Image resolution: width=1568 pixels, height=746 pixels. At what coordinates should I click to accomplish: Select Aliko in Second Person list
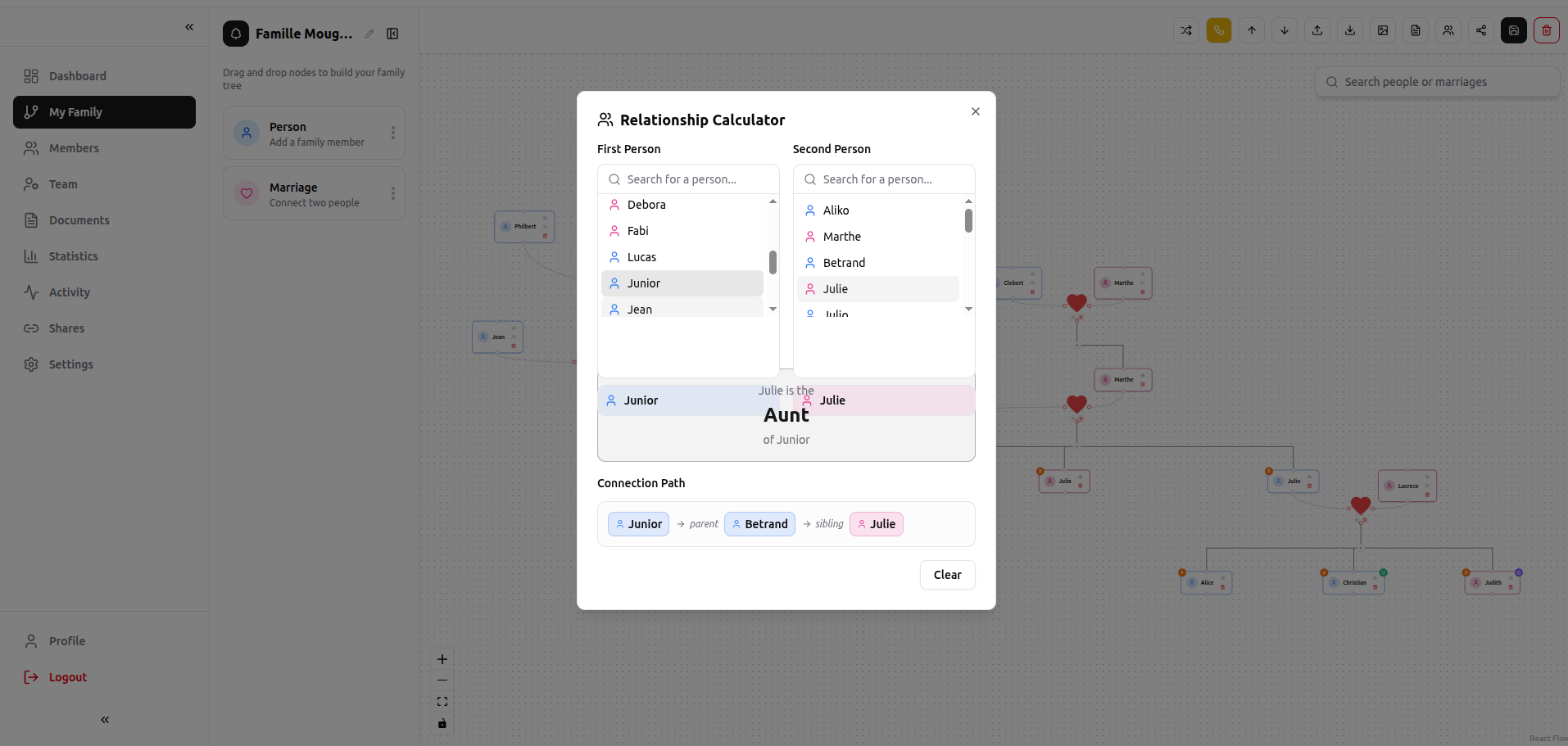pyautogui.click(x=878, y=210)
